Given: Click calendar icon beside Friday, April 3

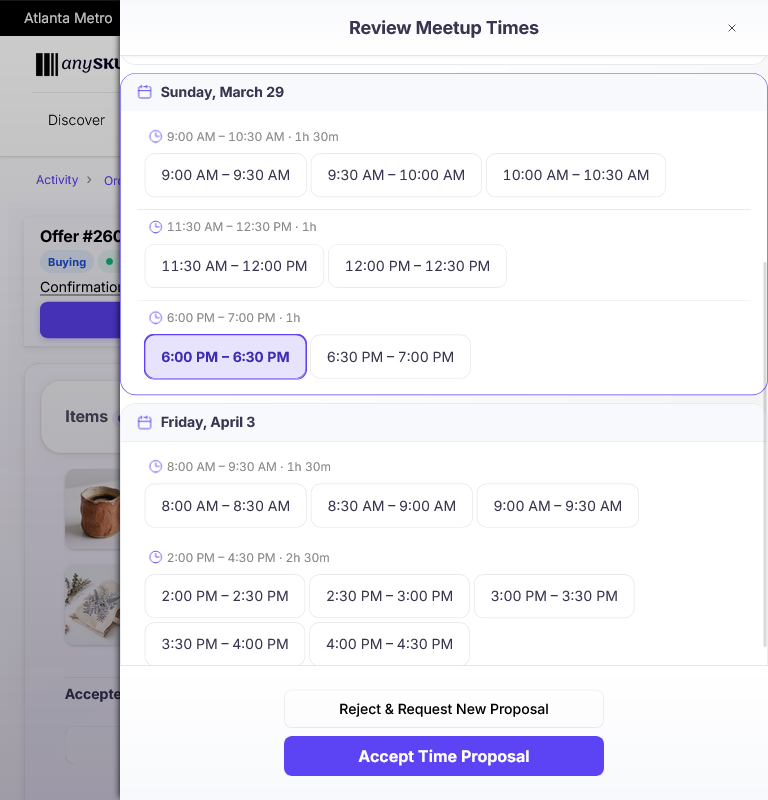Looking at the screenshot, I should [x=145, y=422].
